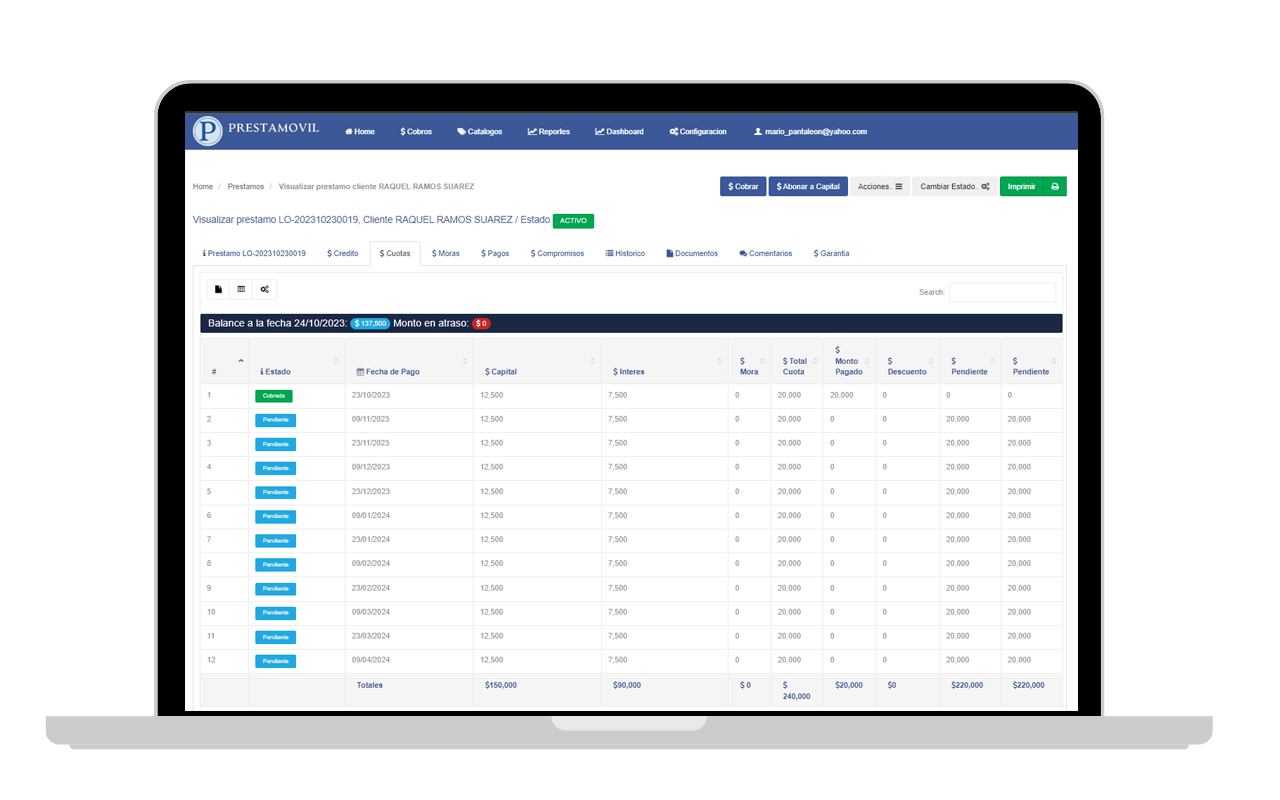Open the Dashboard chart menu item

point(620,131)
